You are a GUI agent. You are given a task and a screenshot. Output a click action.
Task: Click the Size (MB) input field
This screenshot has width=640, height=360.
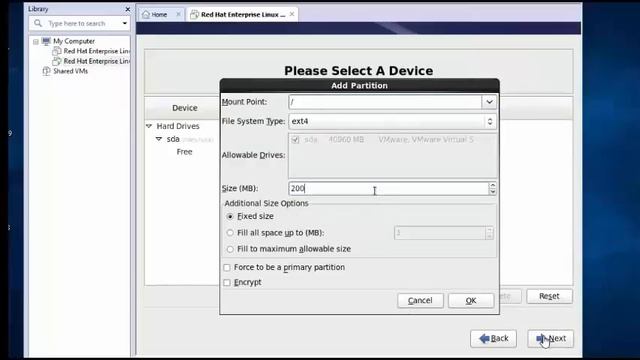(388, 189)
